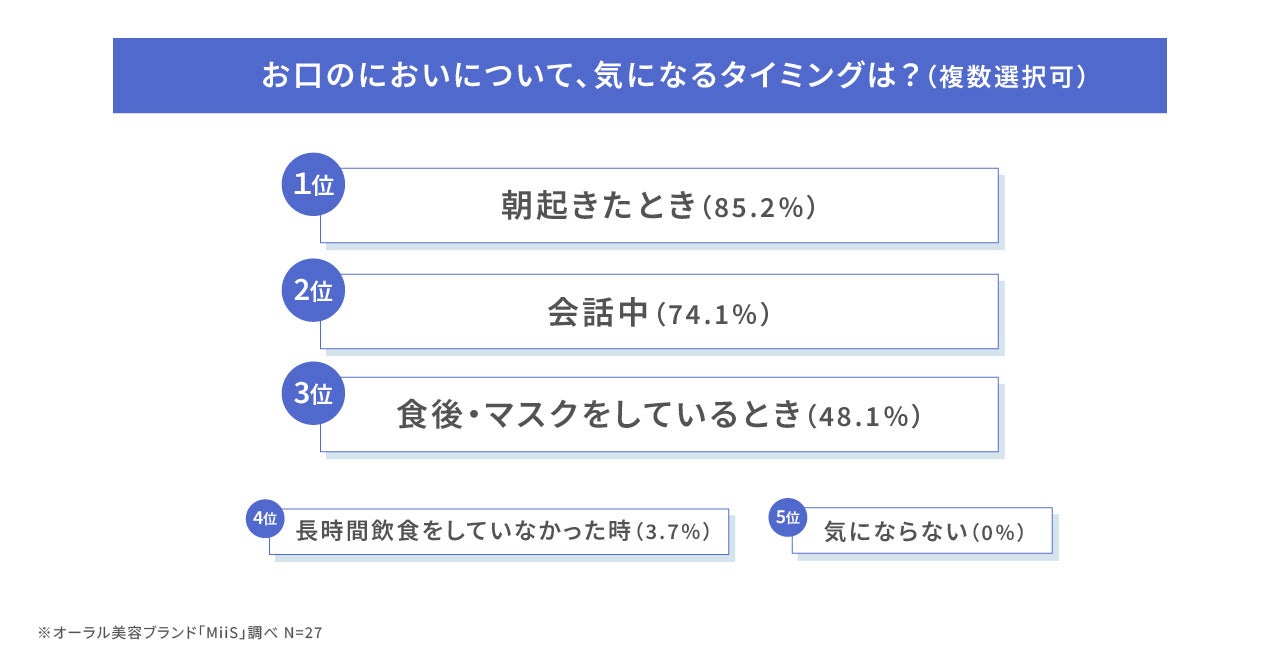This screenshot has width=1280, height=670.
Task: Click the 3位 rank circle badge
Action: pyautogui.click(x=313, y=393)
